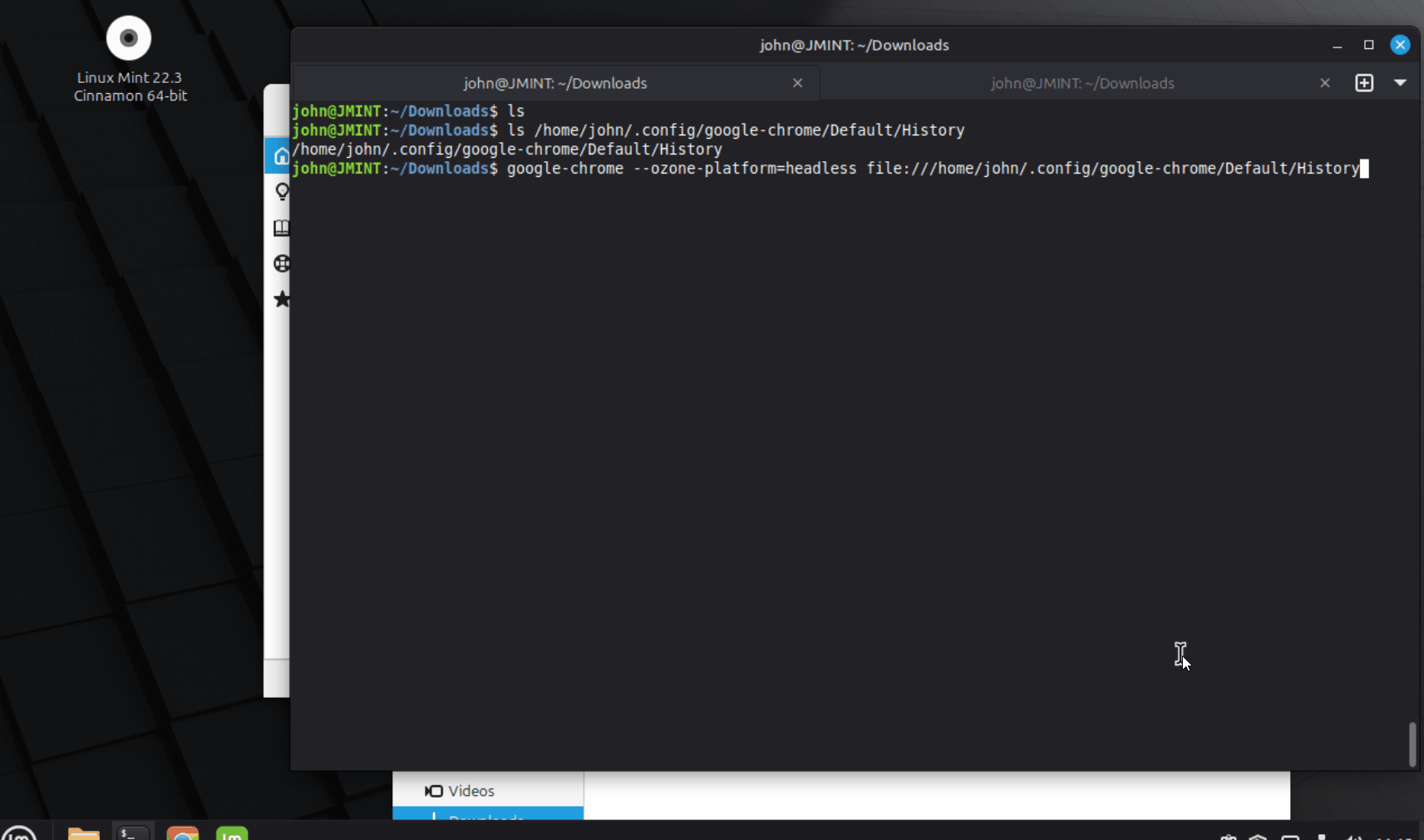Minimize the terminal window

click(x=1337, y=45)
